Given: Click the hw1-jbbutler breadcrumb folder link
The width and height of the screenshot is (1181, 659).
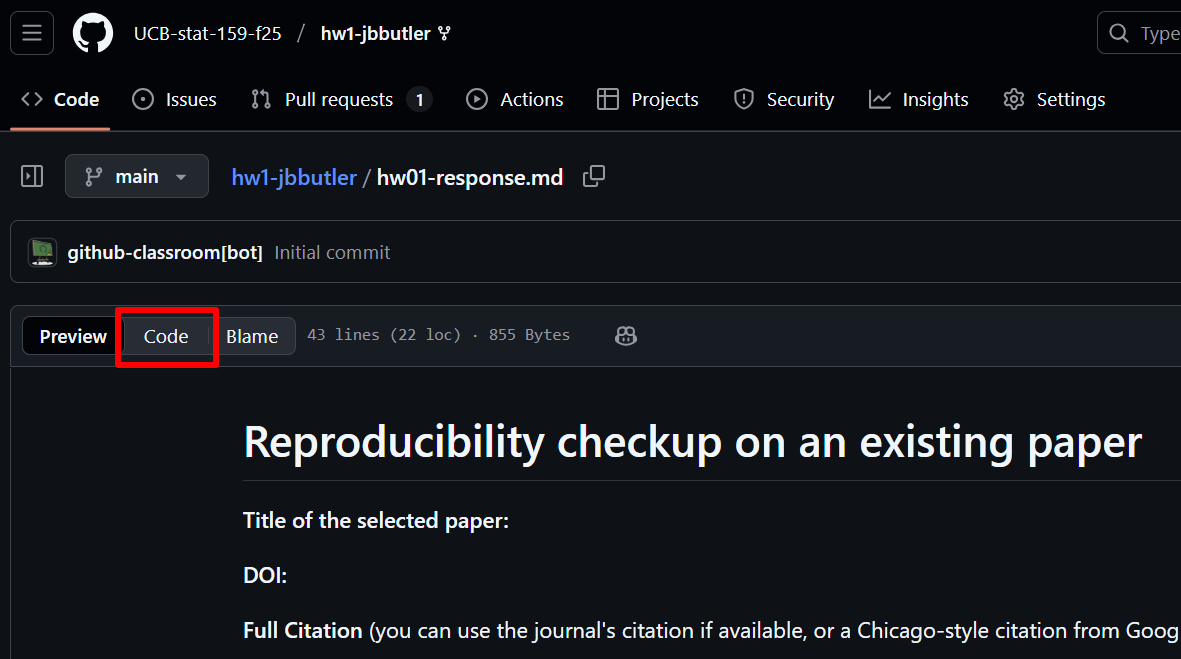Looking at the screenshot, I should click(294, 178).
